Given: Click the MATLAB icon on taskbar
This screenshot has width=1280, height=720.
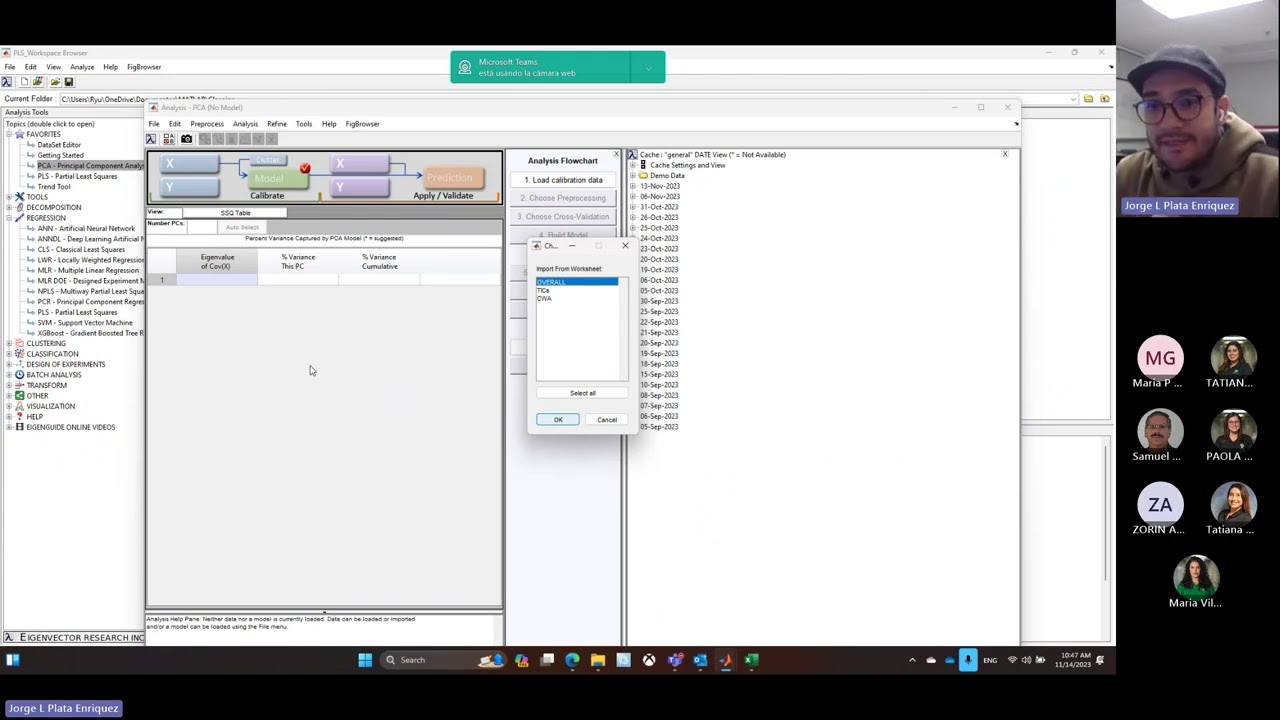Looking at the screenshot, I should (x=726, y=660).
